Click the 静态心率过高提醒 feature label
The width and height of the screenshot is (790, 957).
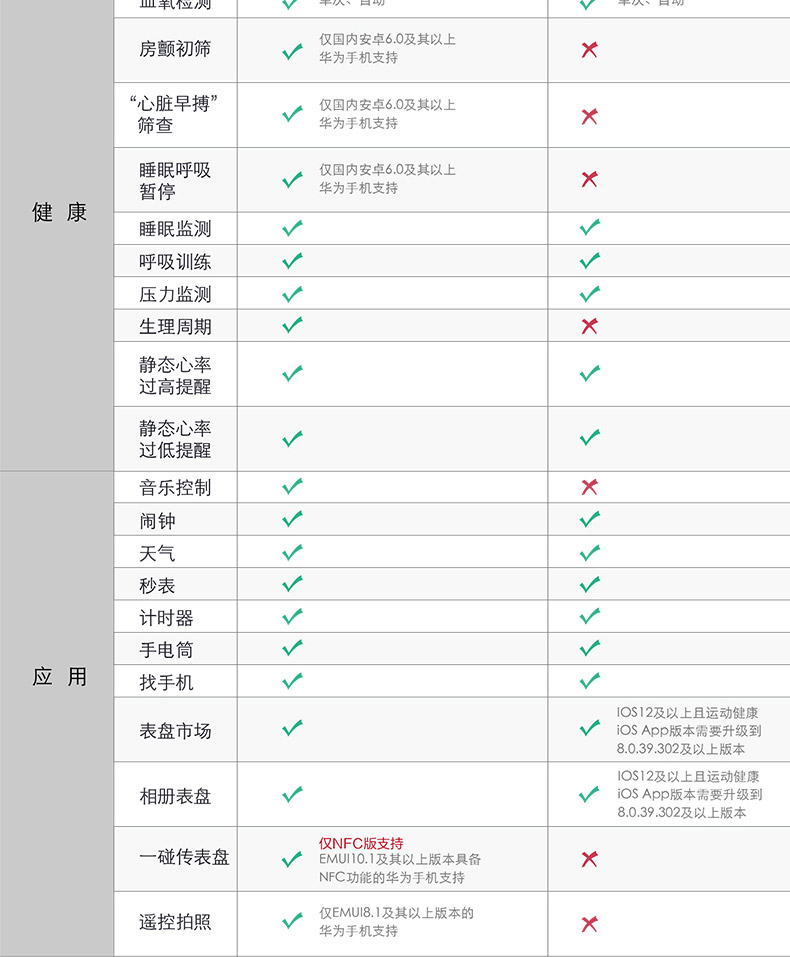point(175,375)
